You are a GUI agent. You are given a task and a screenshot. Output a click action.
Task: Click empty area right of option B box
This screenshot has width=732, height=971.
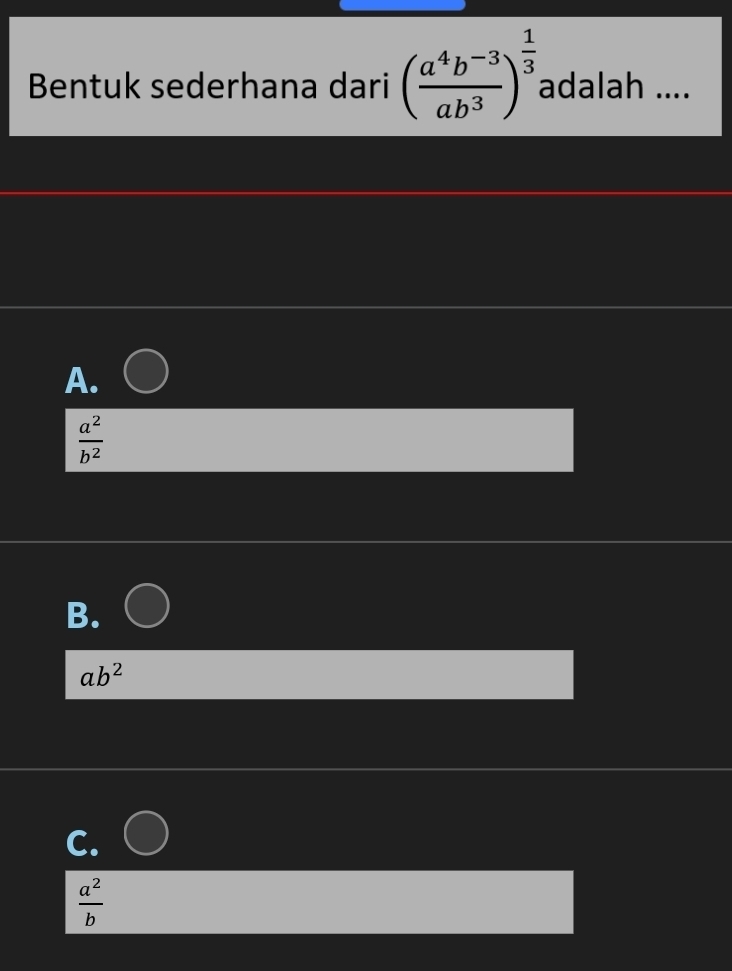(x=652, y=674)
